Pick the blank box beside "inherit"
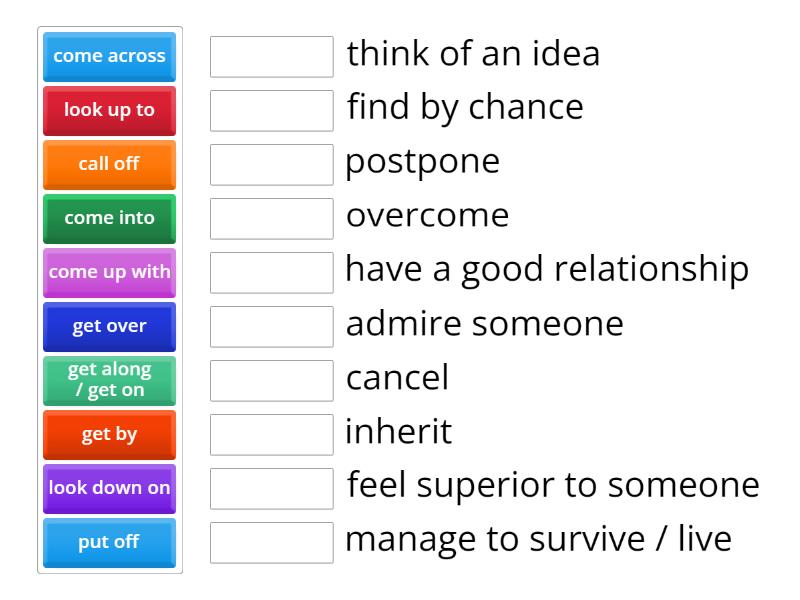The height and width of the screenshot is (600, 800). 271,435
